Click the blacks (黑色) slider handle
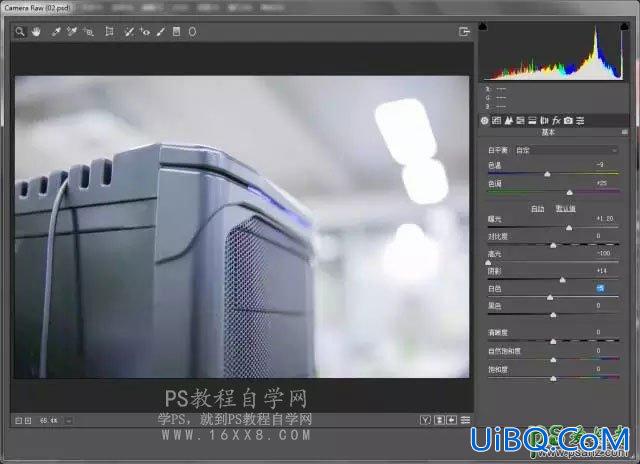This screenshot has width=640, height=464. click(553, 315)
